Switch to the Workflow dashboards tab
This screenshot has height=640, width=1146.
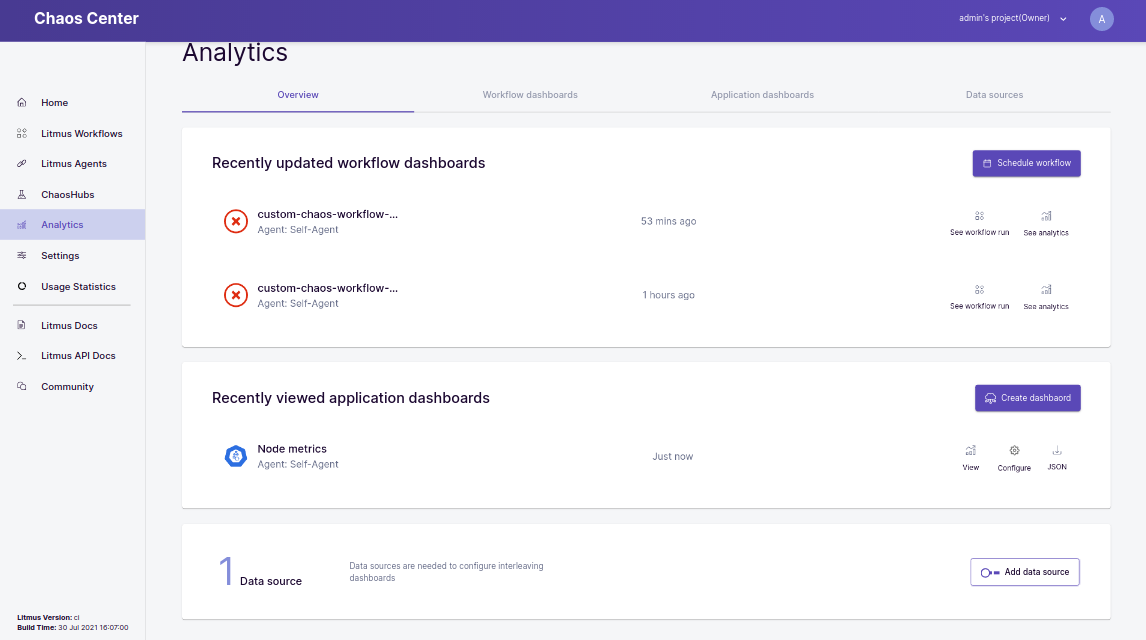point(530,95)
